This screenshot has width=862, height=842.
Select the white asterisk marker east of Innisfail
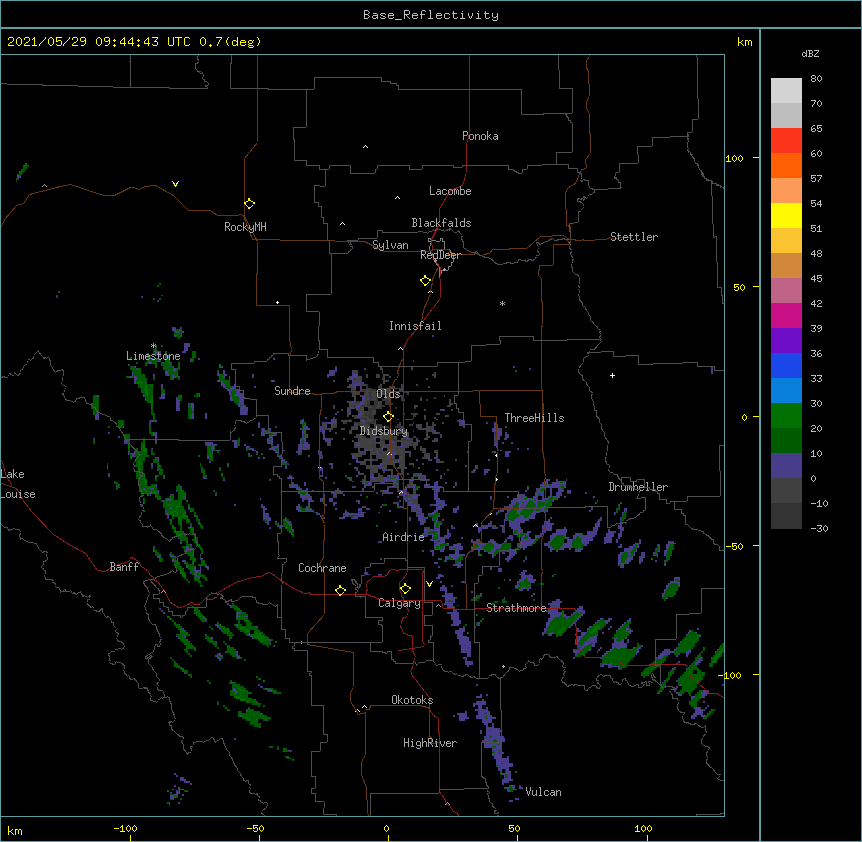click(x=502, y=303)
